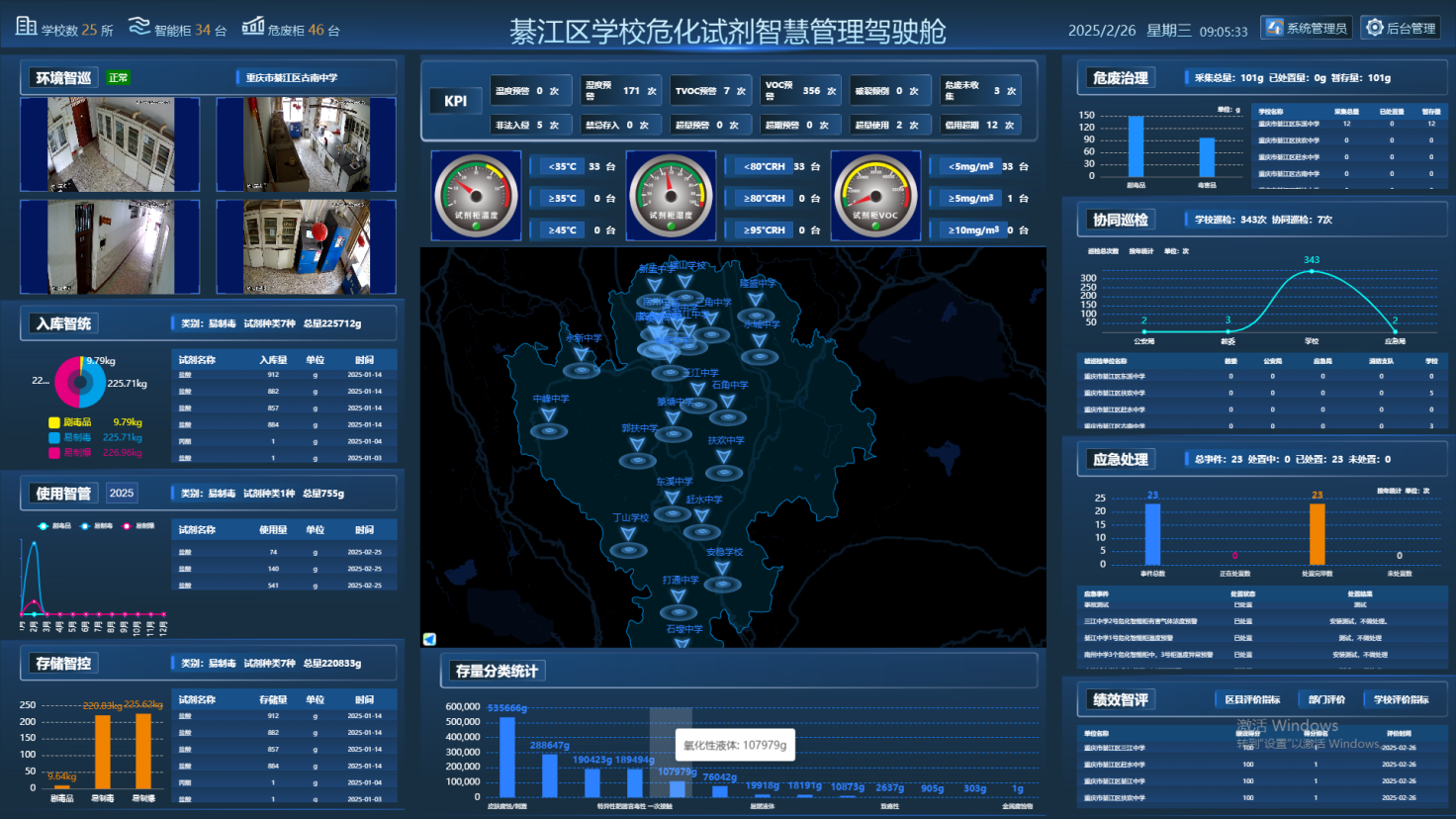1456x819 pixels.
Task: Open the 重庆市綦江区古南中学 school selector
Action: click(x=291, y=77)
